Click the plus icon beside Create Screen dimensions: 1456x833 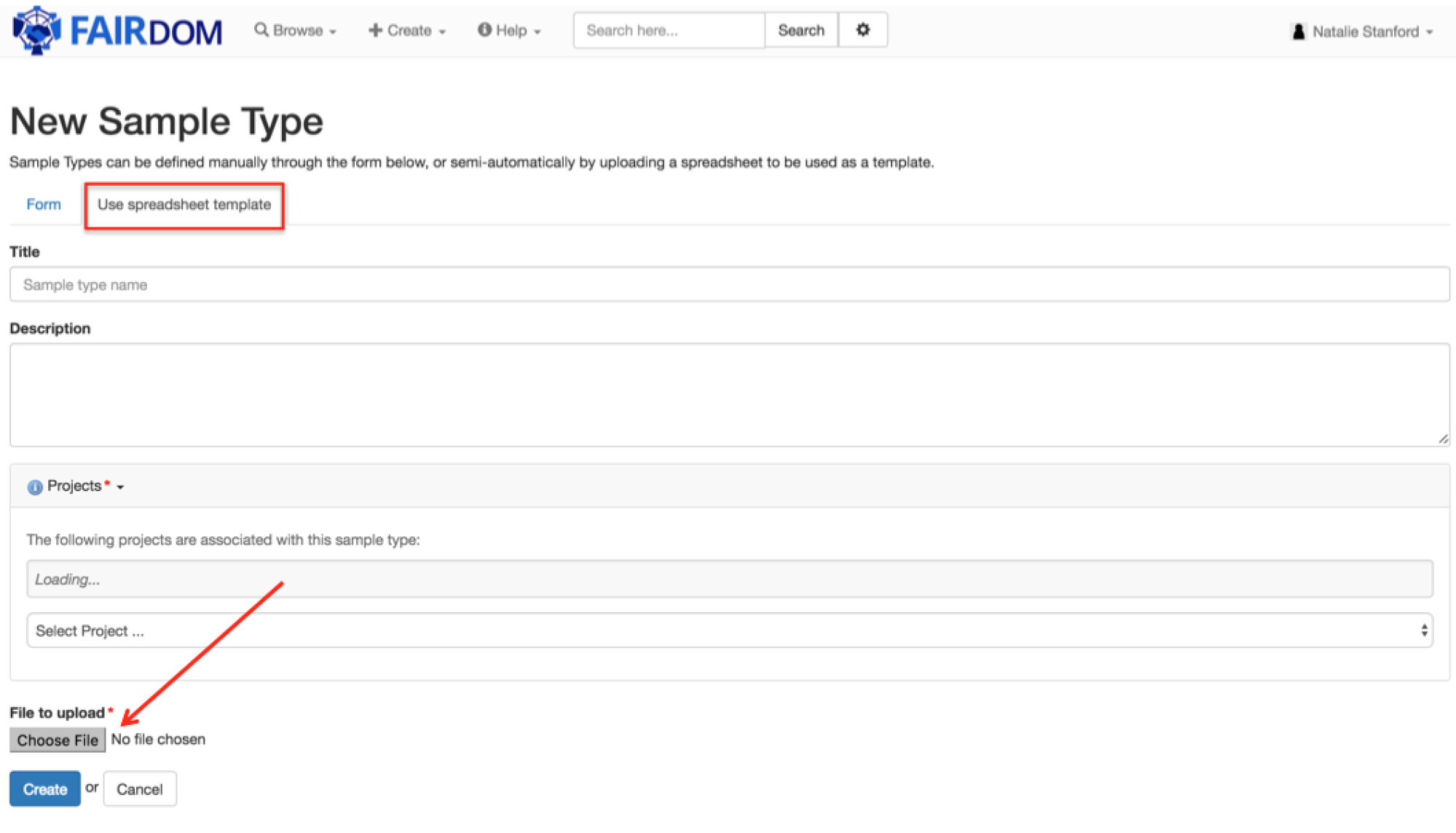(x=375, y=30)
